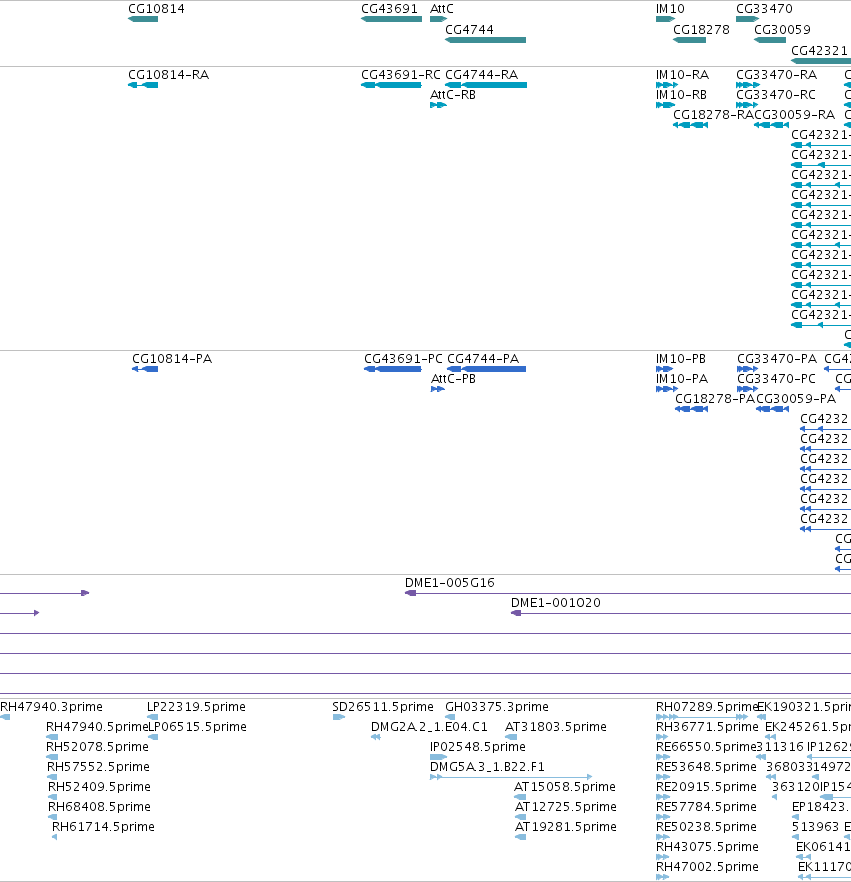Click the CG18278 gene bar
Viewport: 851px width, 882px height.
690,40
